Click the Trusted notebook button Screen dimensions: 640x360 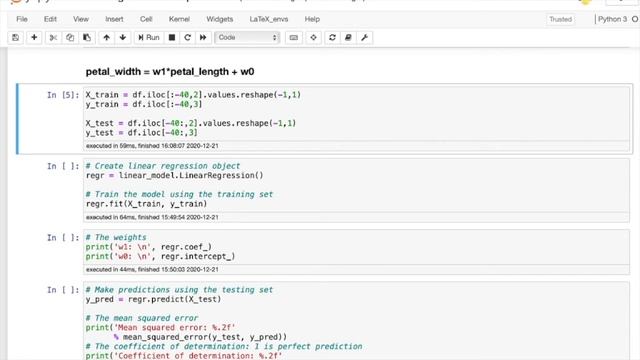click(x=560, y=19)
